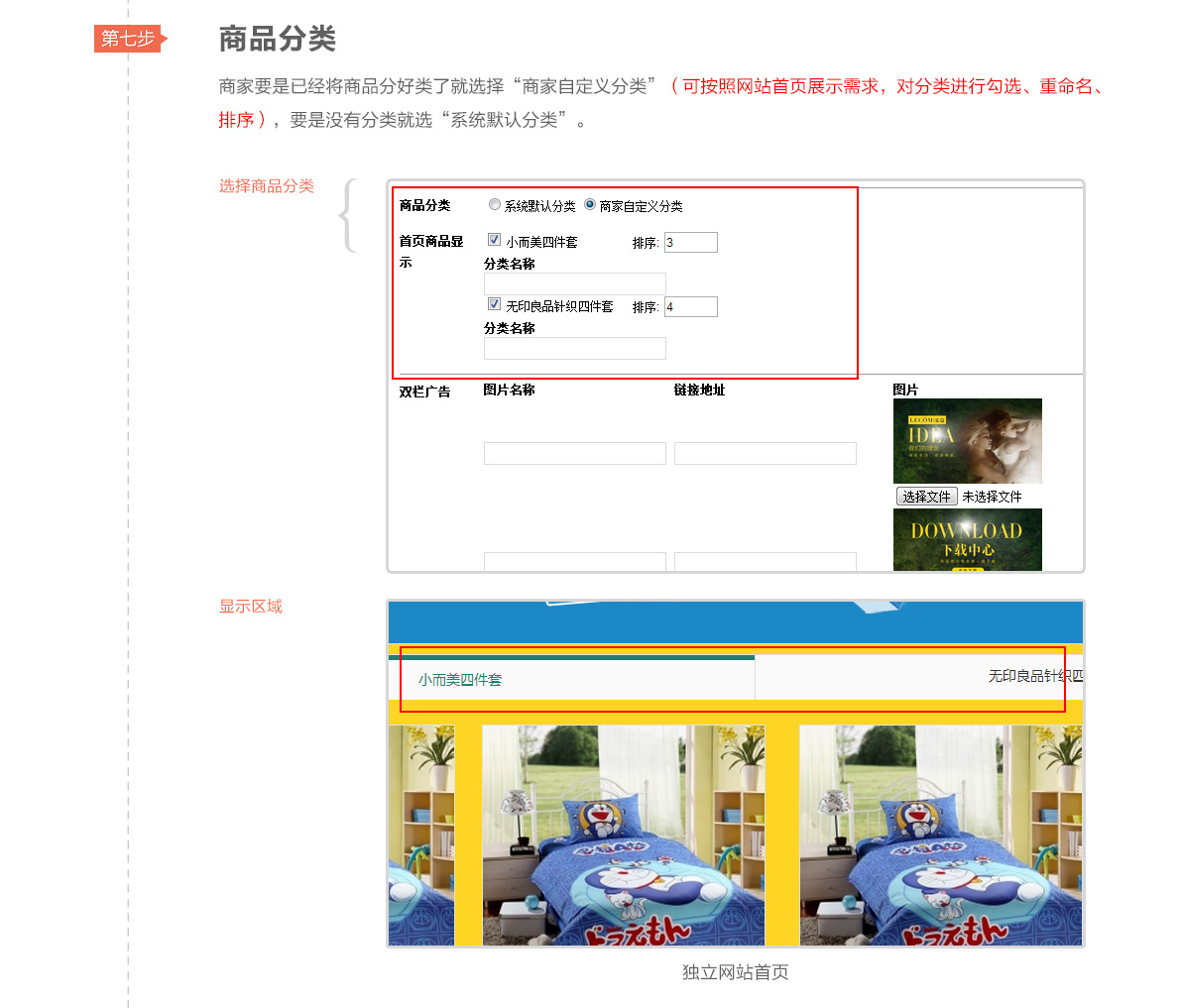The width and height of the screenshot is (1180, 1008).
Task: Click the 双栏广告 label
Action: pos(424,392)
